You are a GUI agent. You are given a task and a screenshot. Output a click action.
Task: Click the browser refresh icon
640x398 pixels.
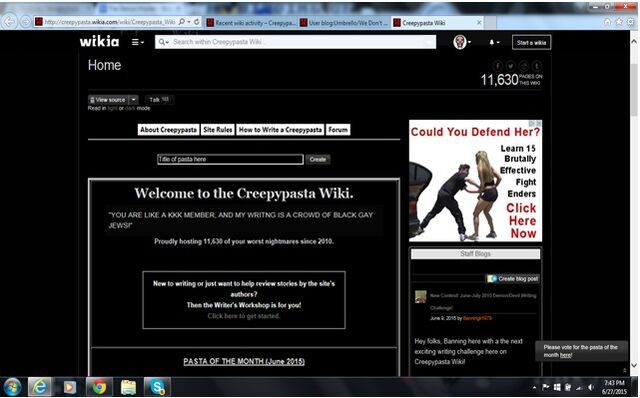[x=197, y=22]
